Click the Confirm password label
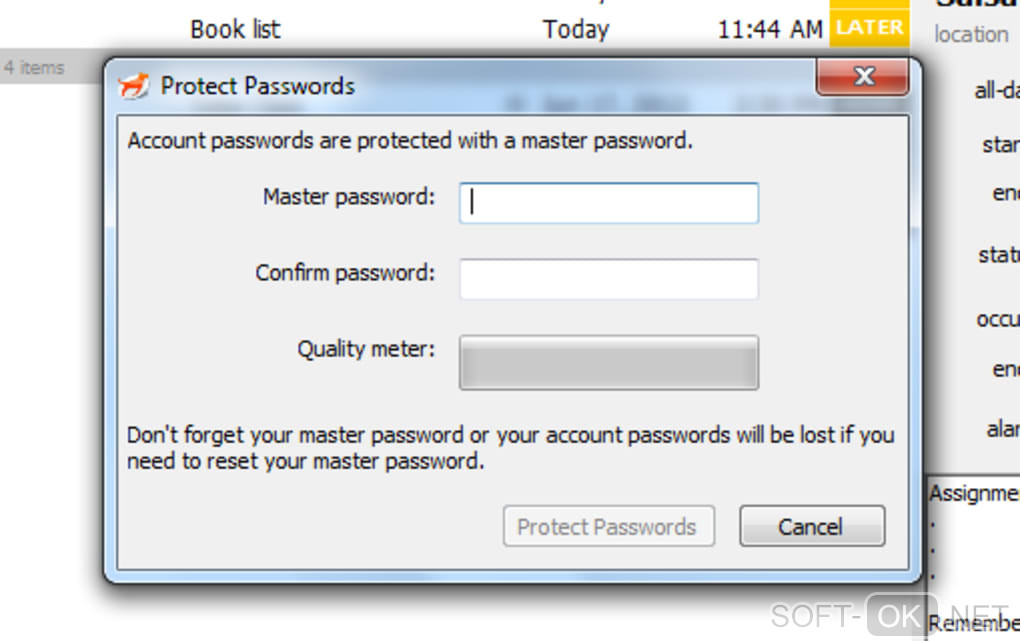This screenshot has width=1020, height=641. (345, 273)
